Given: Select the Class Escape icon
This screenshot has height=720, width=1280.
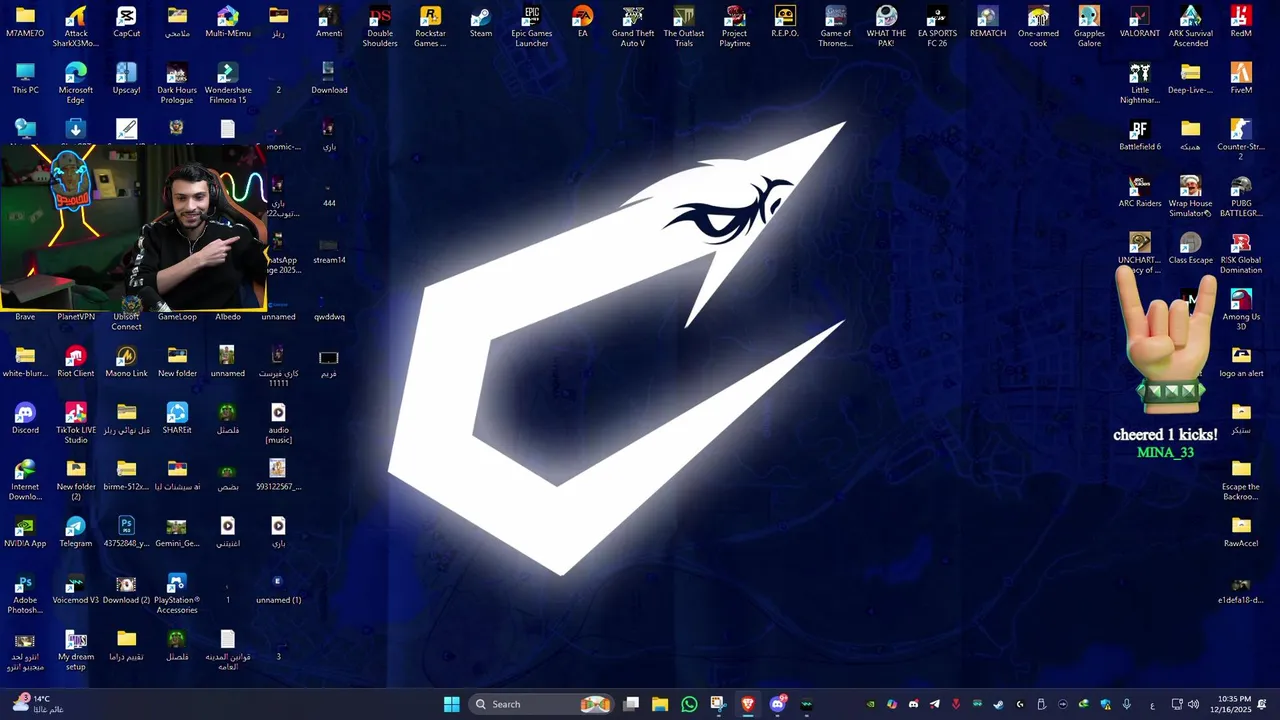Looking at the screenshot, I should 1190,250.
